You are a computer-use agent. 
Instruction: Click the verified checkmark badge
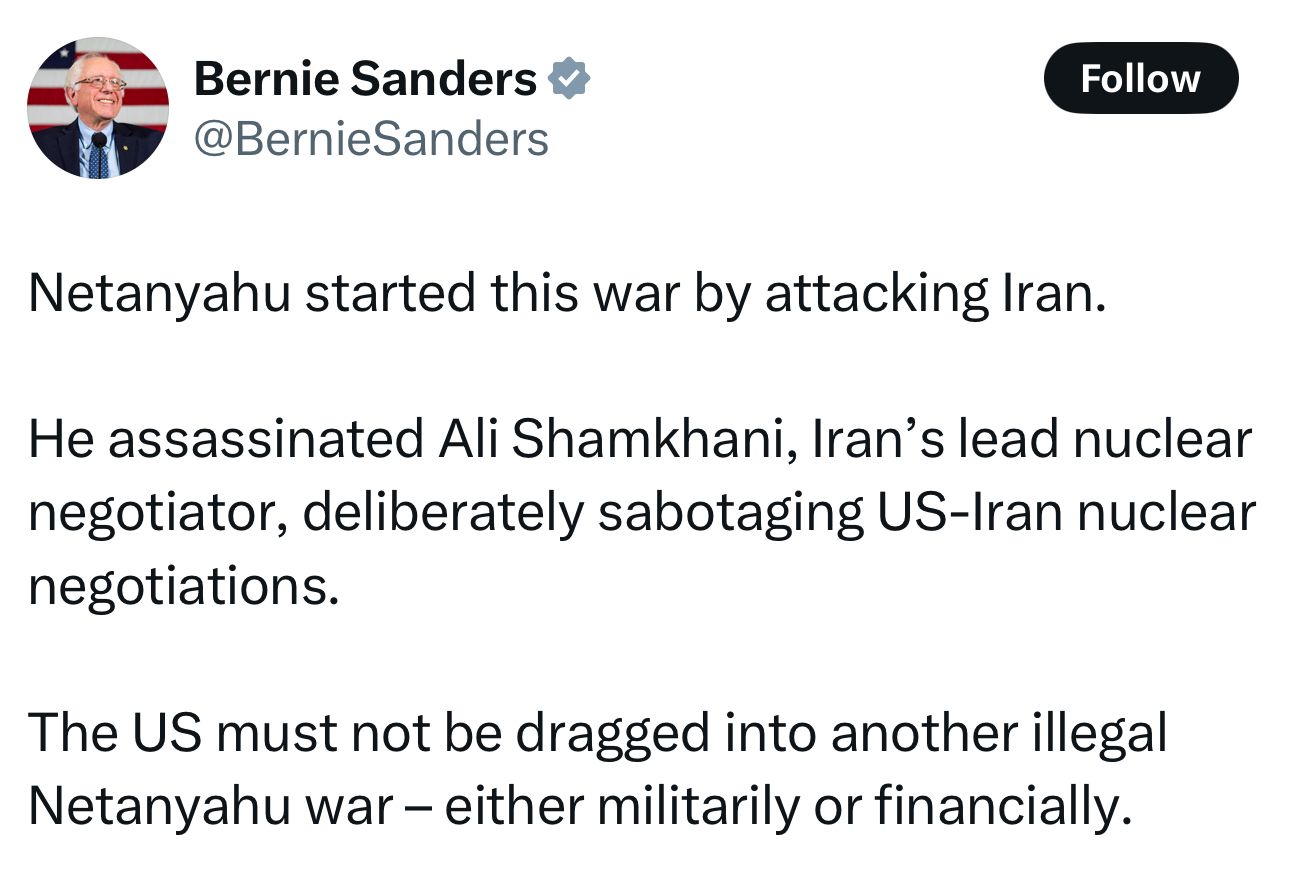[x=571, y=78]
